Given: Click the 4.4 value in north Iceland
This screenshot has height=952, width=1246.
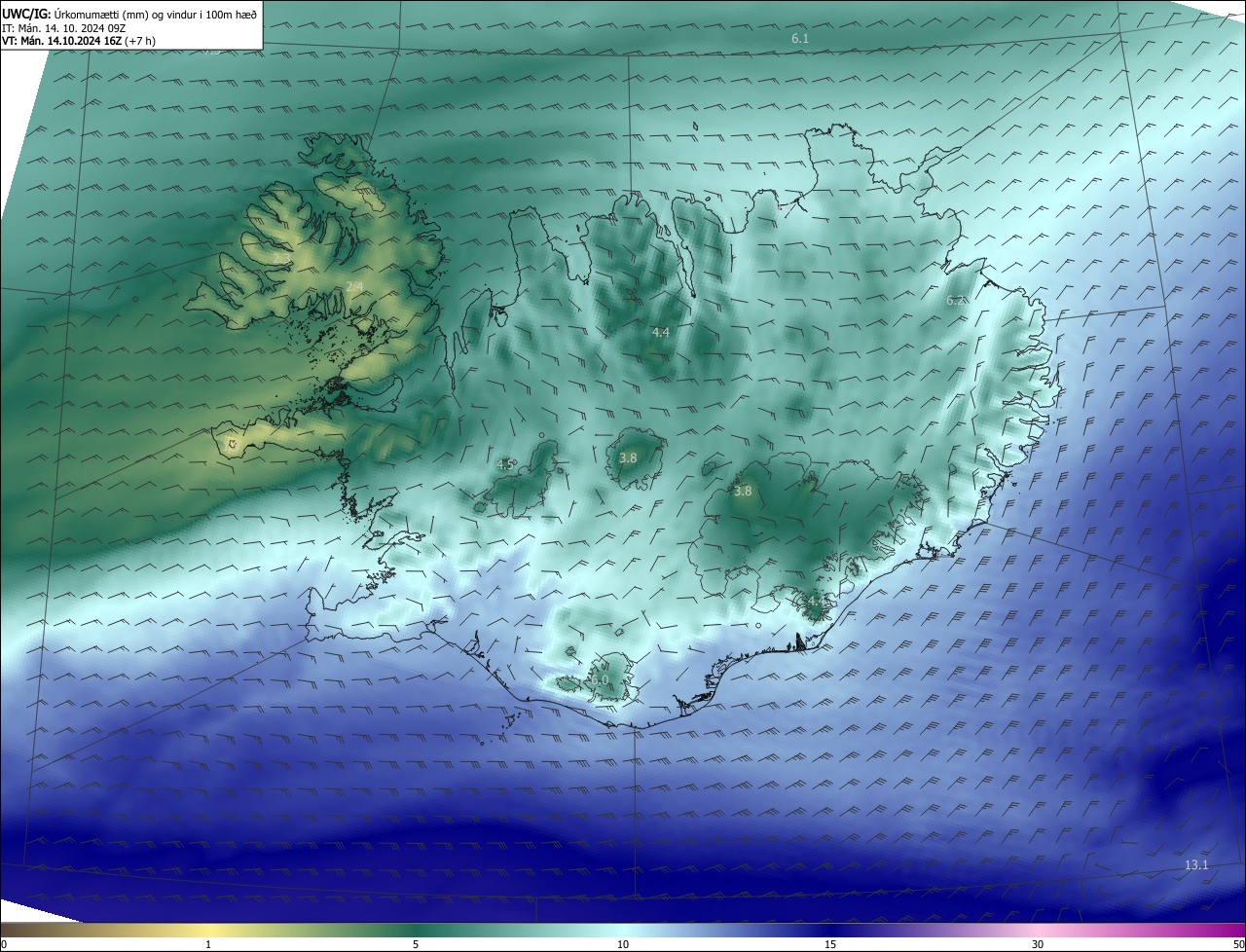Looking at the screenshot, I should 661,332.
